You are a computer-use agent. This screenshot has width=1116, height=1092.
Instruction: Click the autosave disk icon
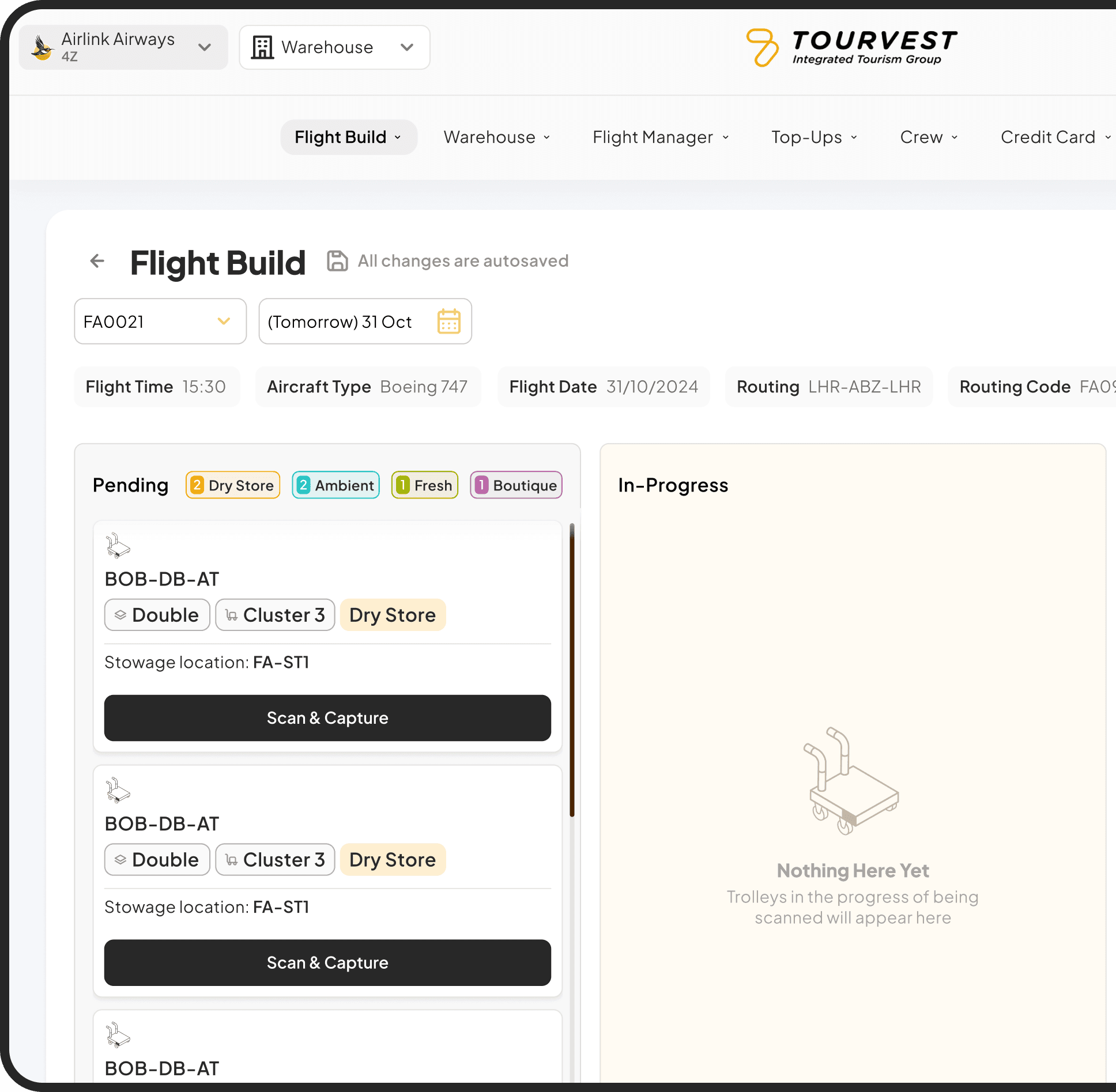[337, 261]
